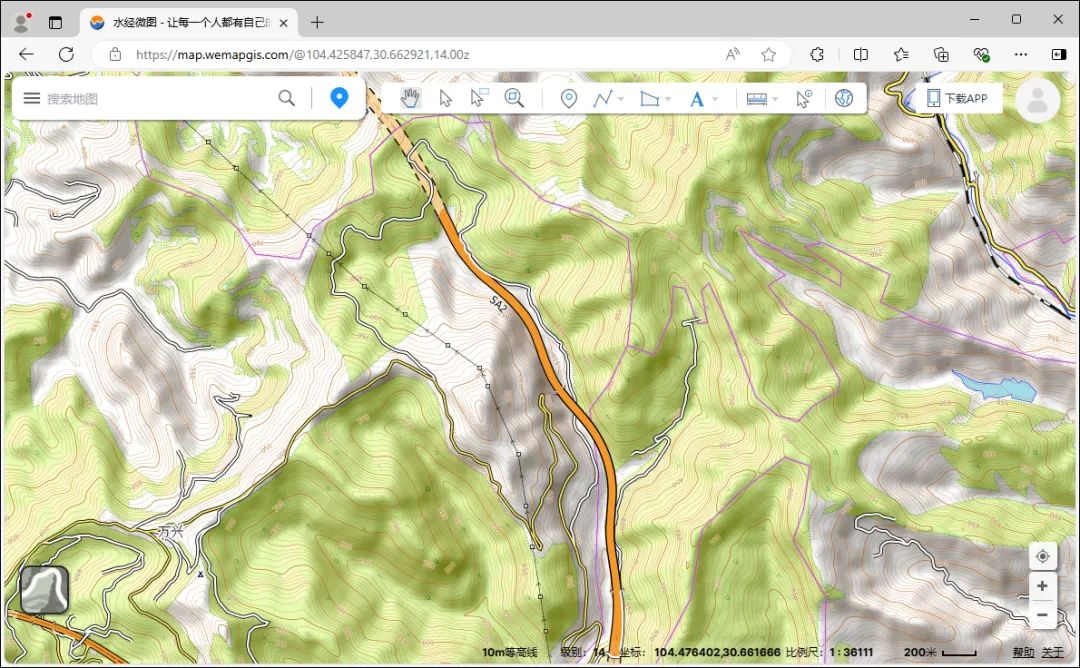Click the 帮助 link
Screen dimensions: 1080x668
coord(1023,652)
